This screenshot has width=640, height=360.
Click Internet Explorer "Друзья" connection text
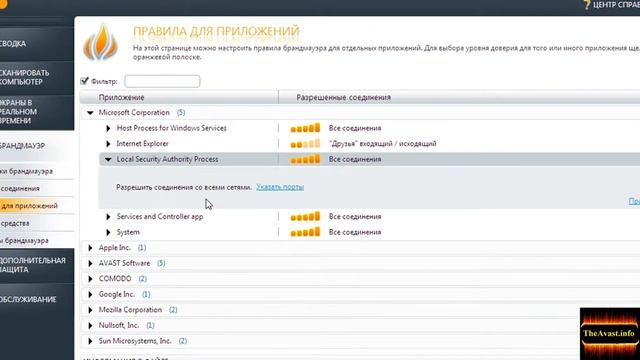pos(382,144)
